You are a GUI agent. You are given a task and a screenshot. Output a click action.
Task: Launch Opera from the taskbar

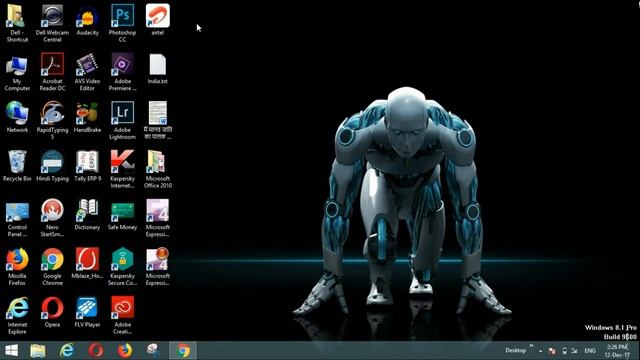coord(96,351)
